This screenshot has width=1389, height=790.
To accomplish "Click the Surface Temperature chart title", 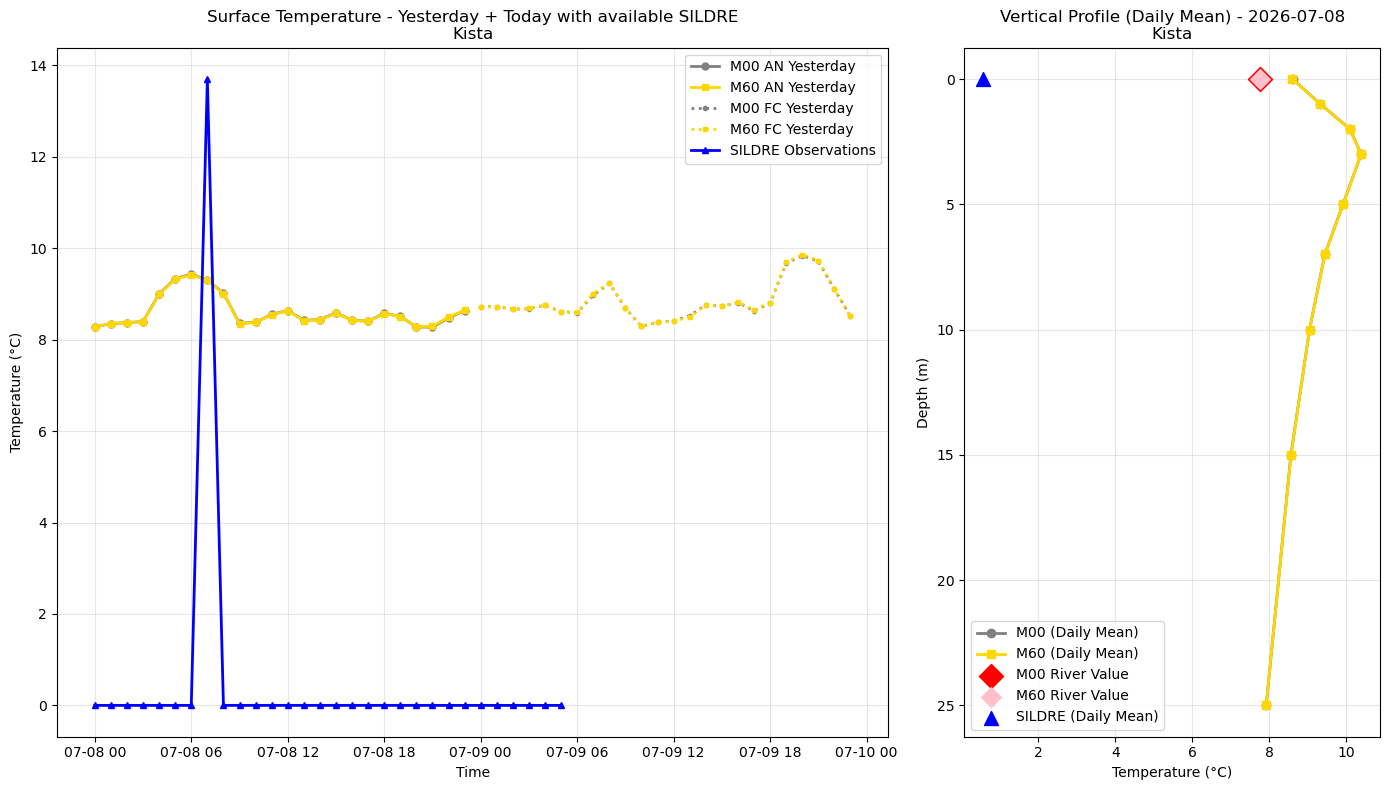I will 472,25.
